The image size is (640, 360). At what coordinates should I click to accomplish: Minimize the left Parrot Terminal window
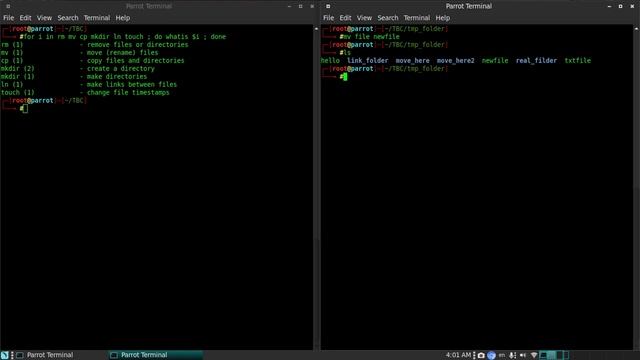tap(289, 6)
